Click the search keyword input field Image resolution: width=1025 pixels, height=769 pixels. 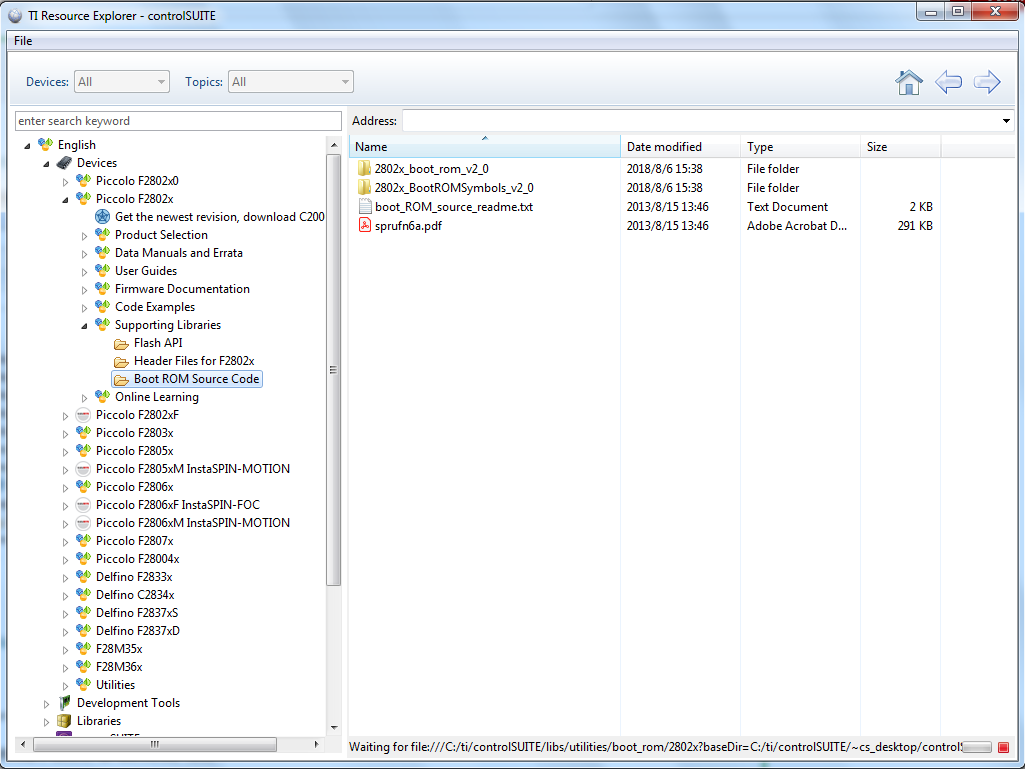click(x=178, y=121)
